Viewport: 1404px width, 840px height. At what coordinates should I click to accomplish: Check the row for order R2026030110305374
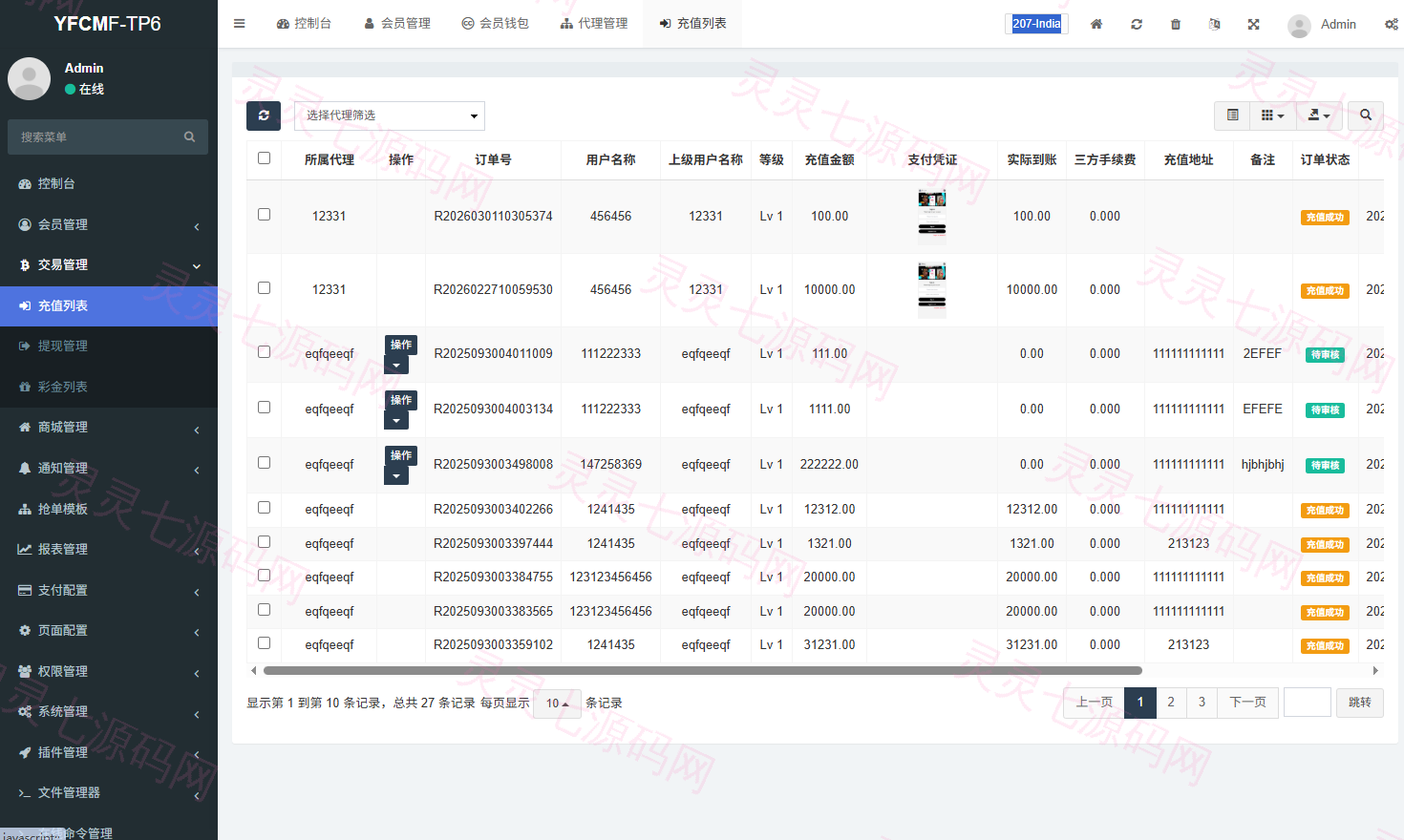click(265, 215)
